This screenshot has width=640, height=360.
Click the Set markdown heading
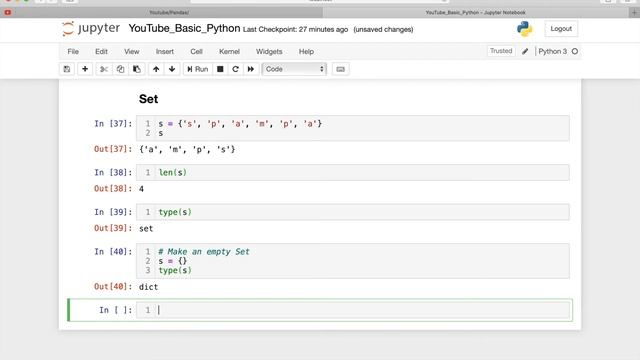(148, 99)
